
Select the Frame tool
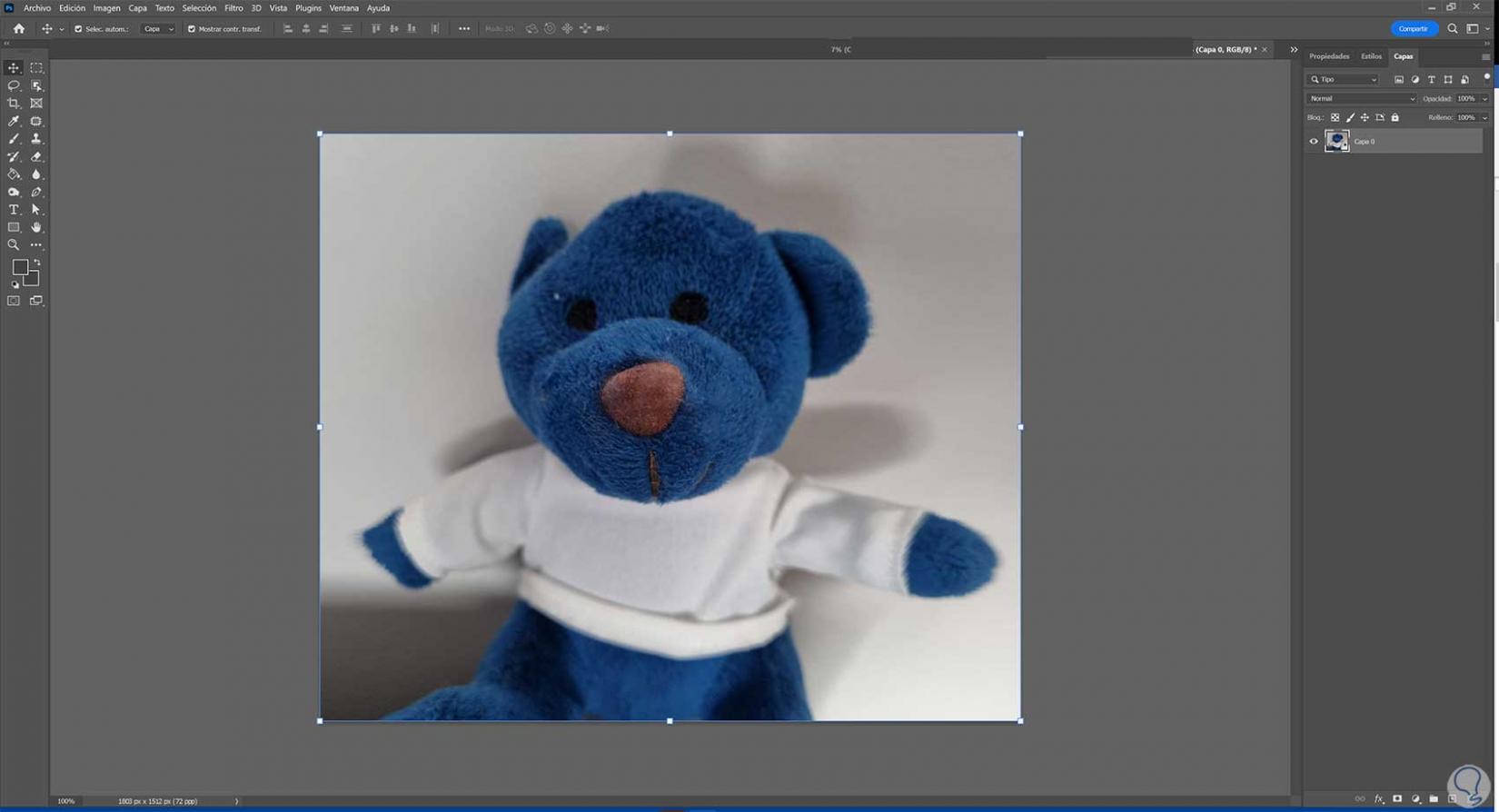pos(36,104)
